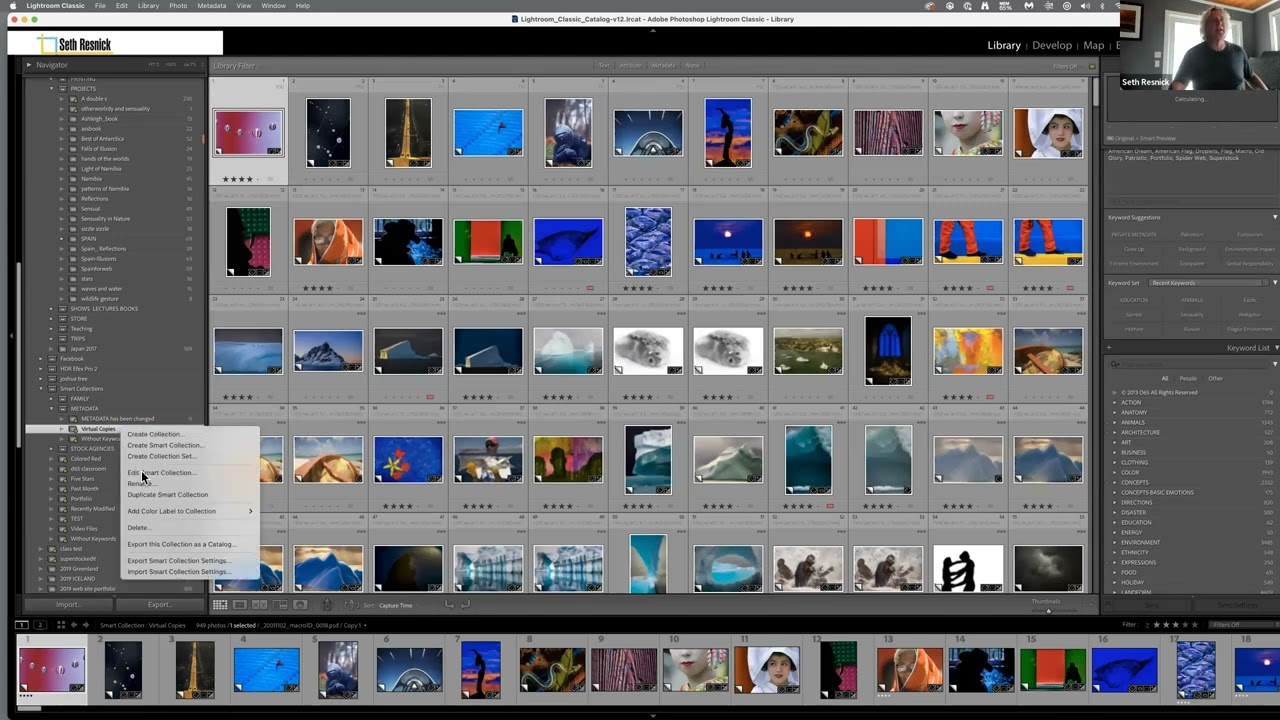
Task: Open Survey view icon in toolbar
Action: click(x=280, y=605)
